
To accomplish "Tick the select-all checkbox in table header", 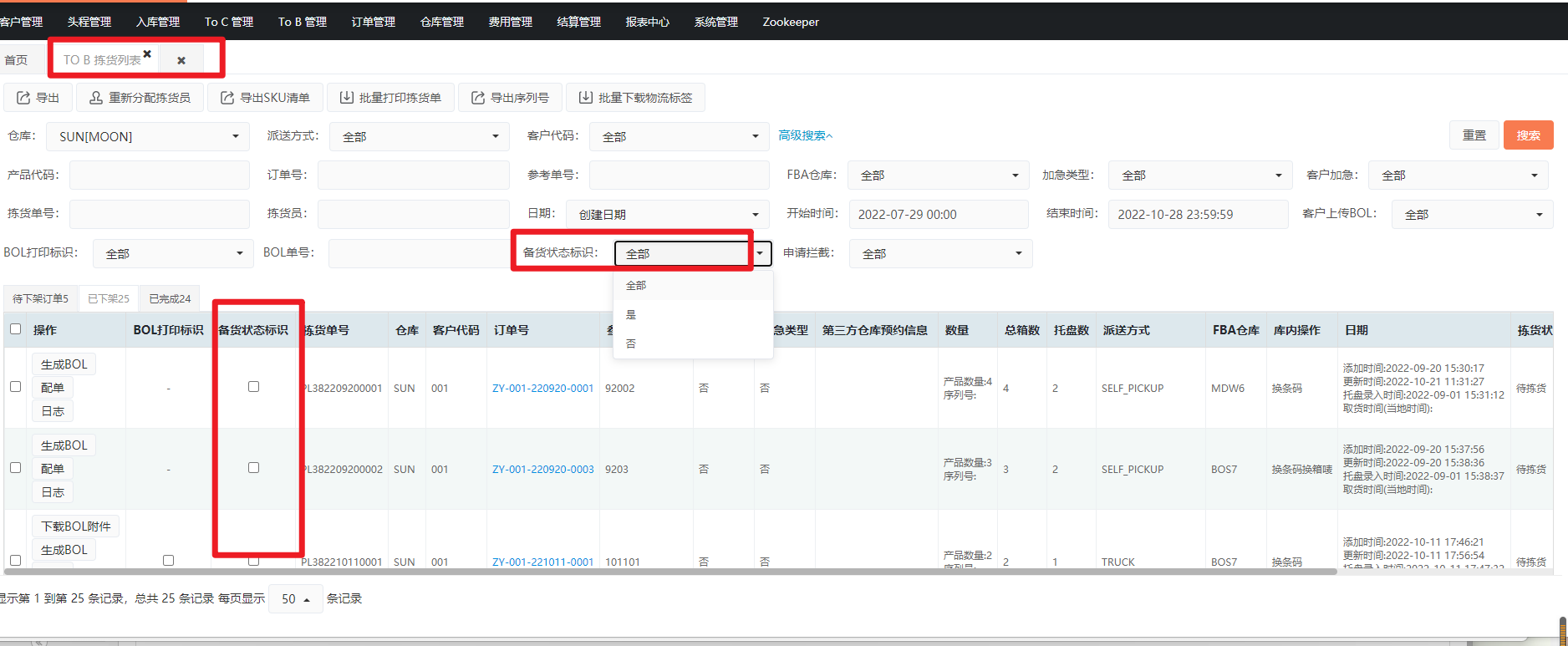I will [15, 329].
